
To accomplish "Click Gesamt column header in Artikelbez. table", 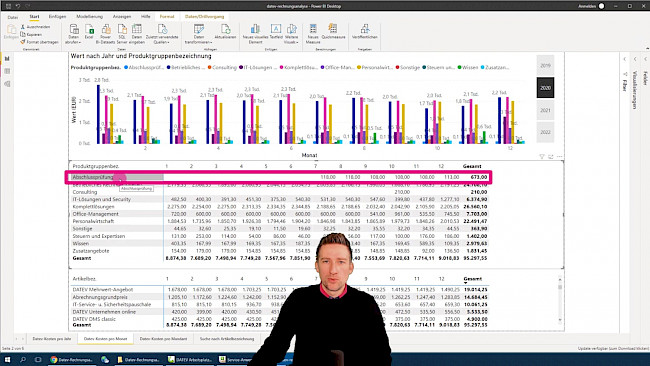I will 473,279.
